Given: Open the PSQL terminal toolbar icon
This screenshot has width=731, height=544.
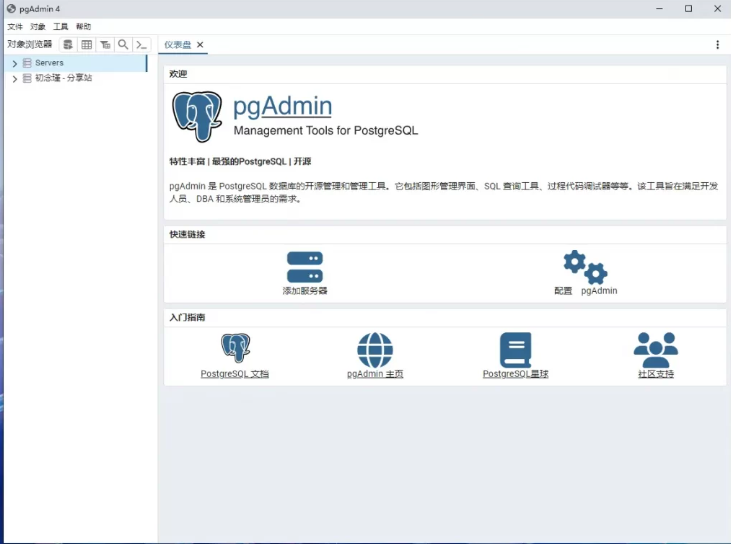Looking at the screenshot, I should pyautogui.click(x=142, y=45).
